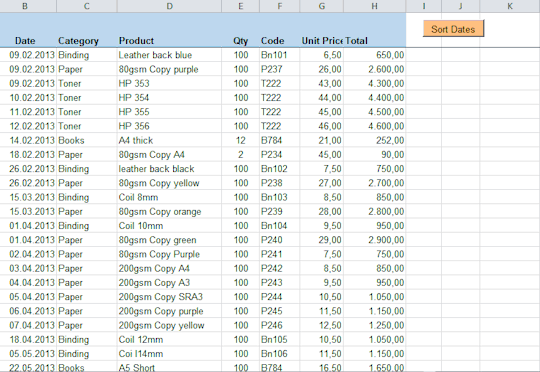
Task: Select the 80gsm Copy A4 cell
Action: (x=169, y=155)
